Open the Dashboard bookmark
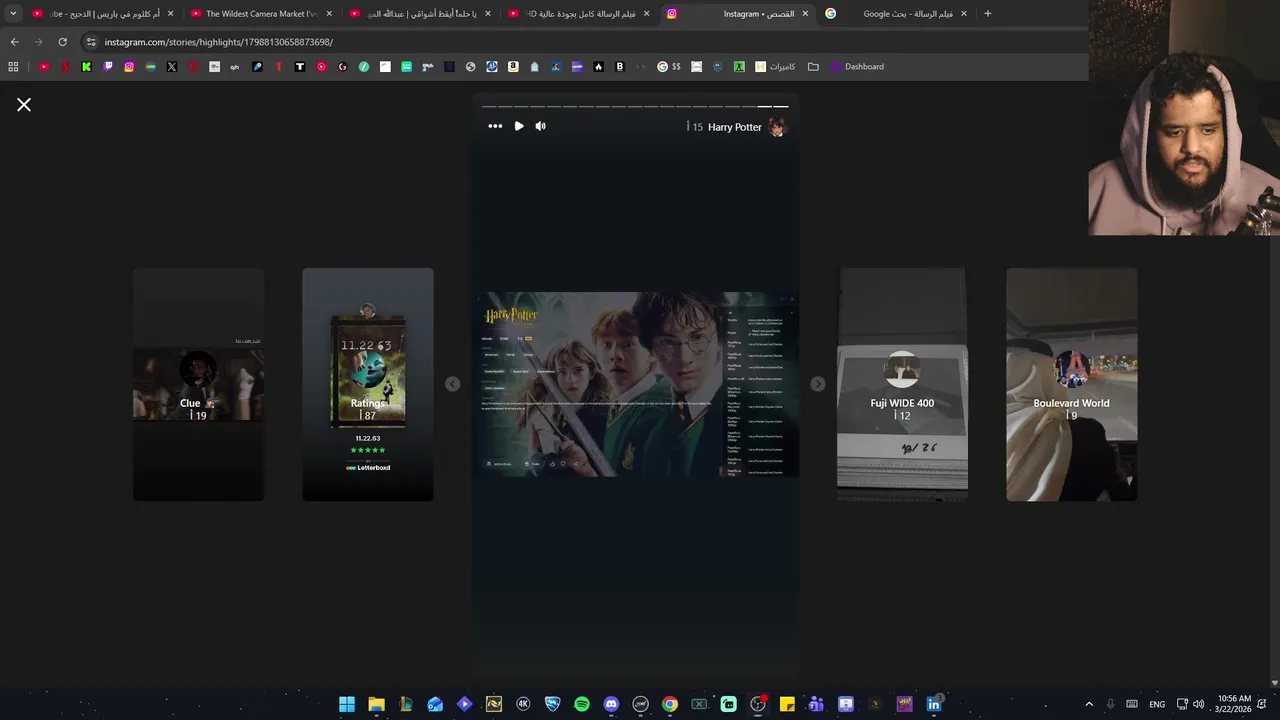 tap(857, 67)
